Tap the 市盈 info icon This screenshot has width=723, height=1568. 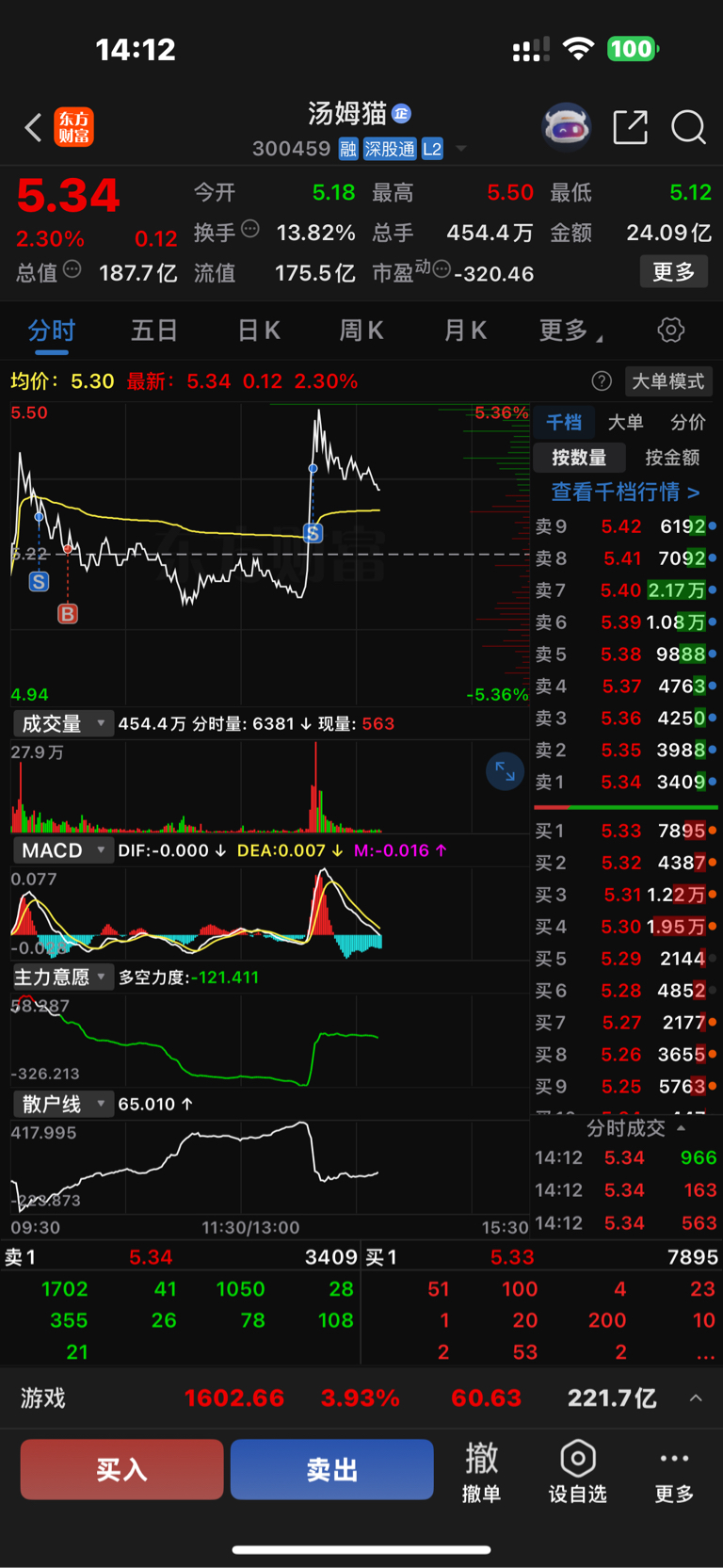pyautogui.click(x=441, y=269)
